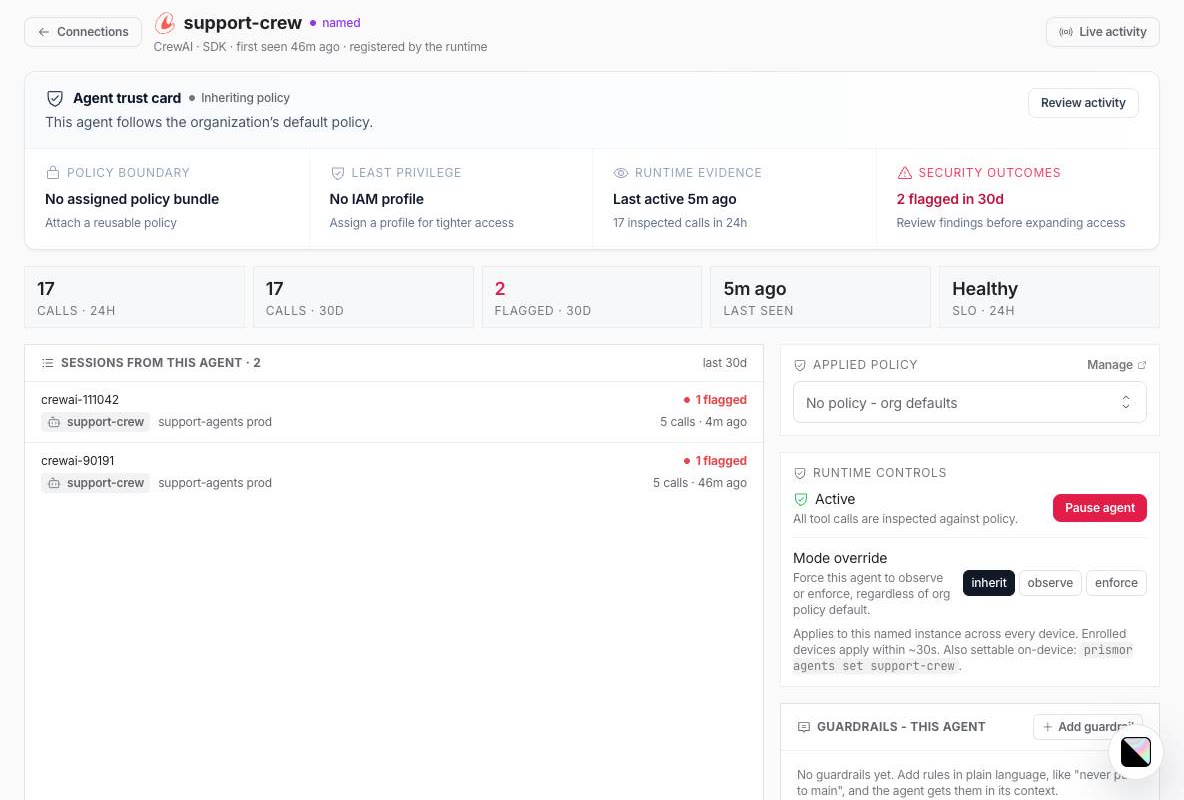Pause the agent
This screenshot has width=1184, height=800.
pos(1099,508)
